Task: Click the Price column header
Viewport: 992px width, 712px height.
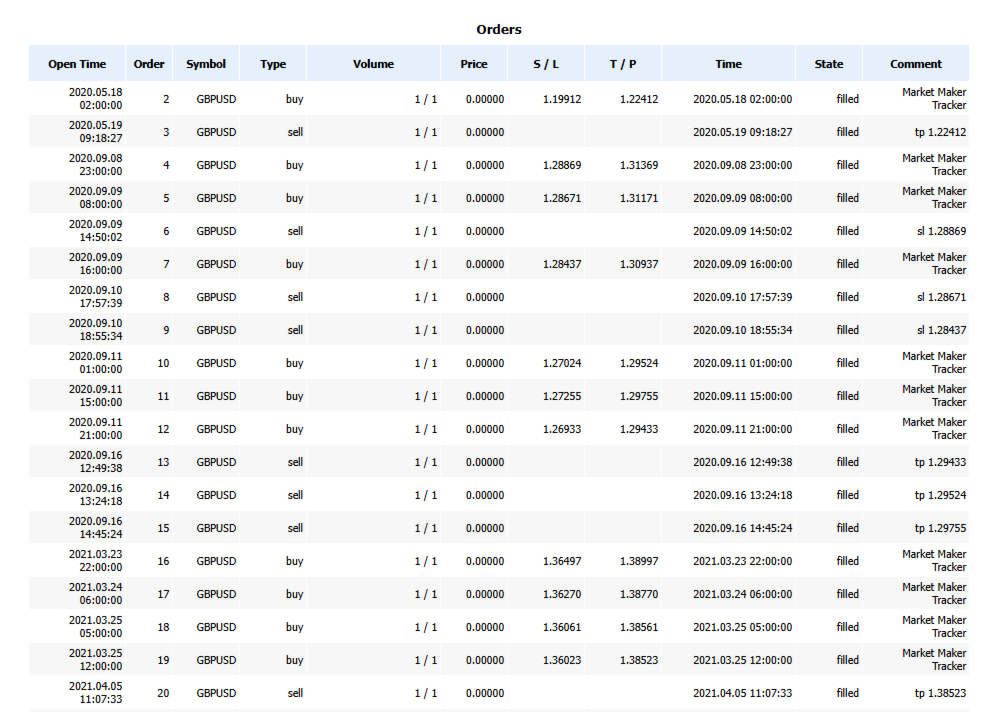Action: 474,64
